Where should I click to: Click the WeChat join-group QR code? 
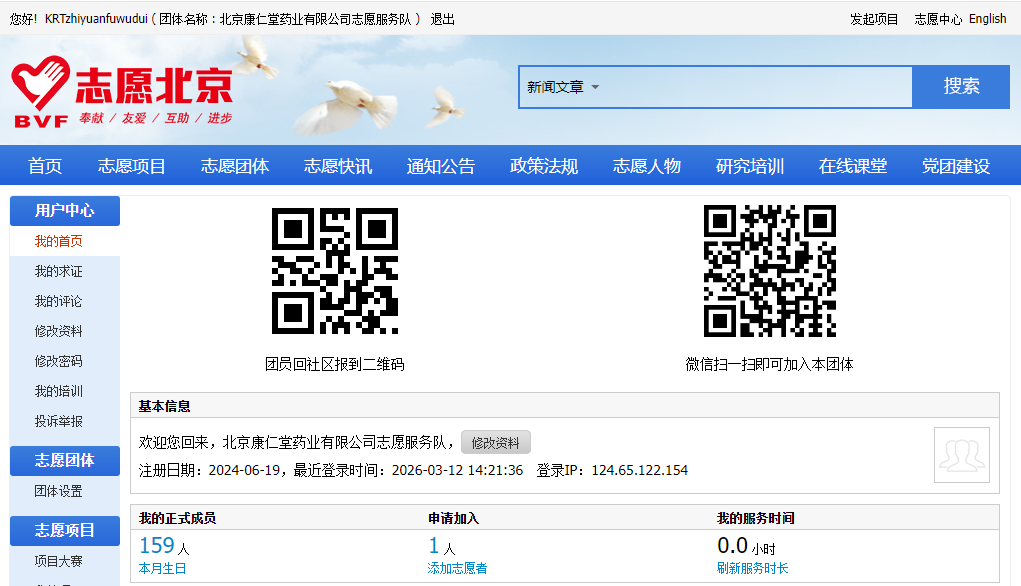769,271
